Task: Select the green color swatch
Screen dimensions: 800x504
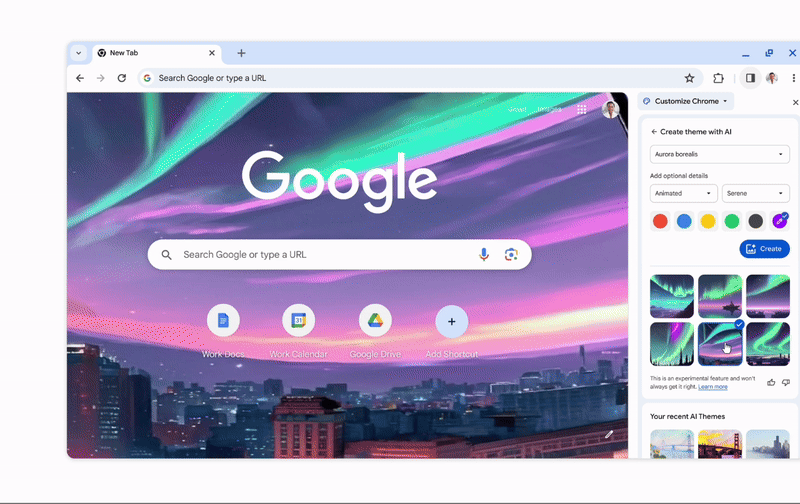Action: pyautogui.click(x=732, y=221)
